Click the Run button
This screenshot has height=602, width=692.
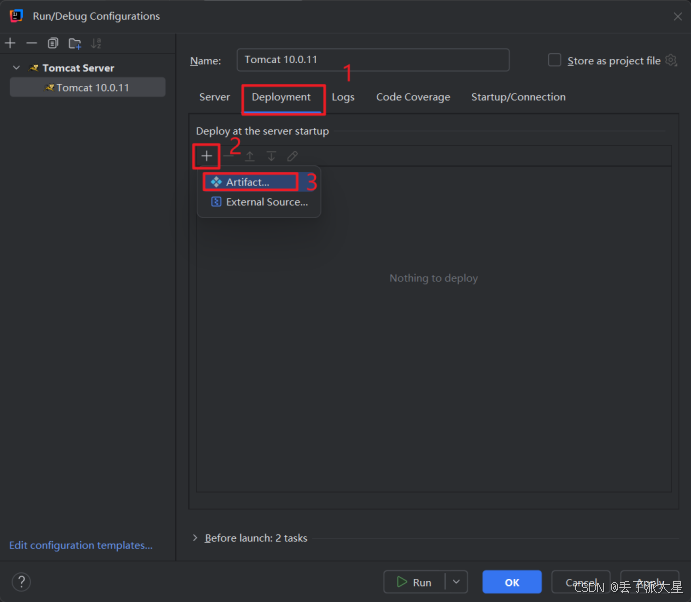[x=414, y=582]
